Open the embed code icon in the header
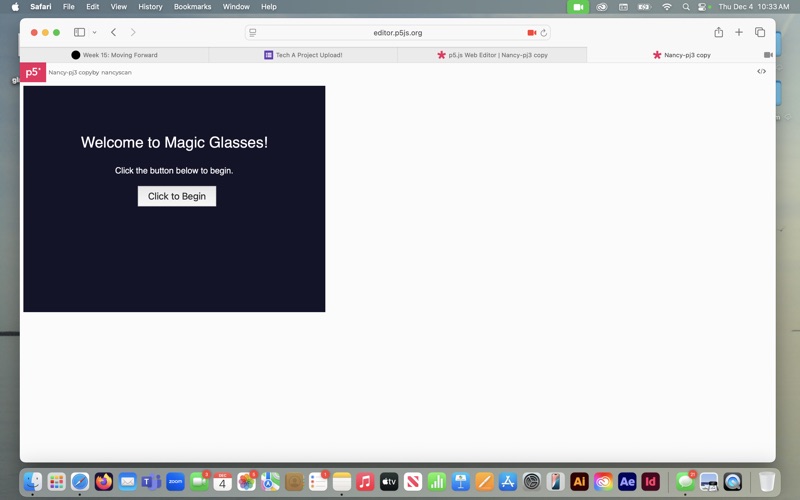 pyautogui.click(x=761, y=71)
